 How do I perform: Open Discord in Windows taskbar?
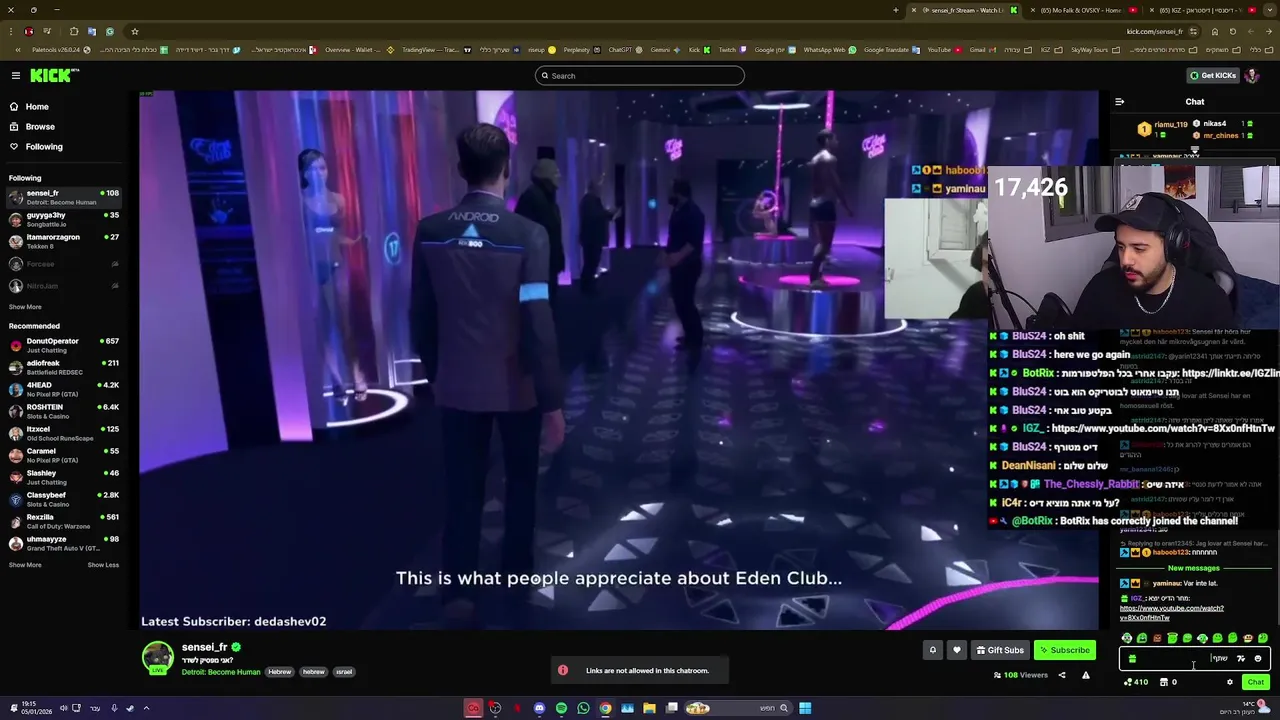coord(539,708)
